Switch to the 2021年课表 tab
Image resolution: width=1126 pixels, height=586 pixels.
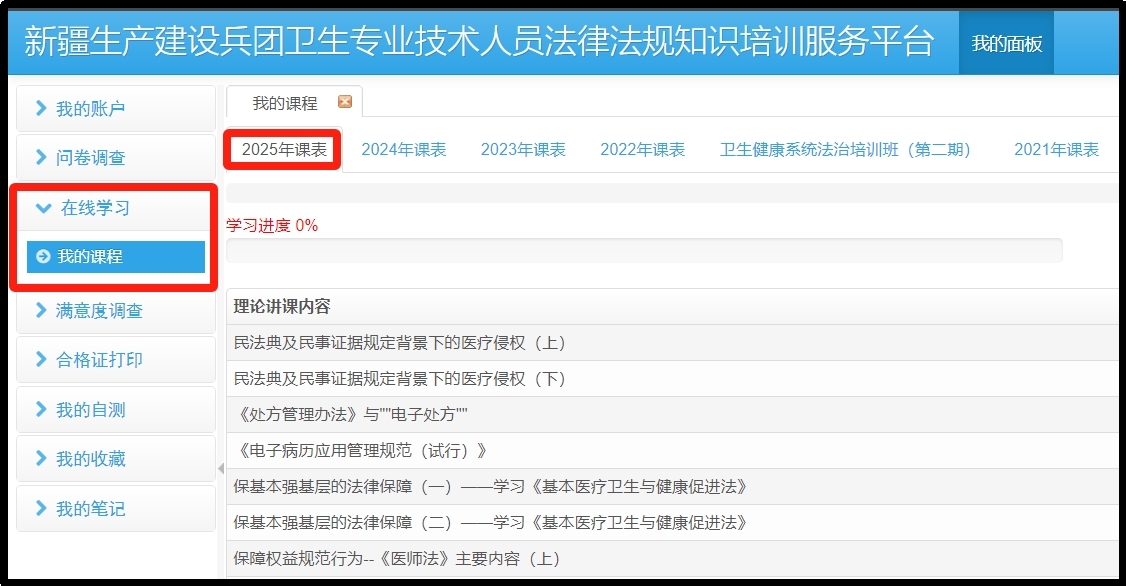[1056, 150]
